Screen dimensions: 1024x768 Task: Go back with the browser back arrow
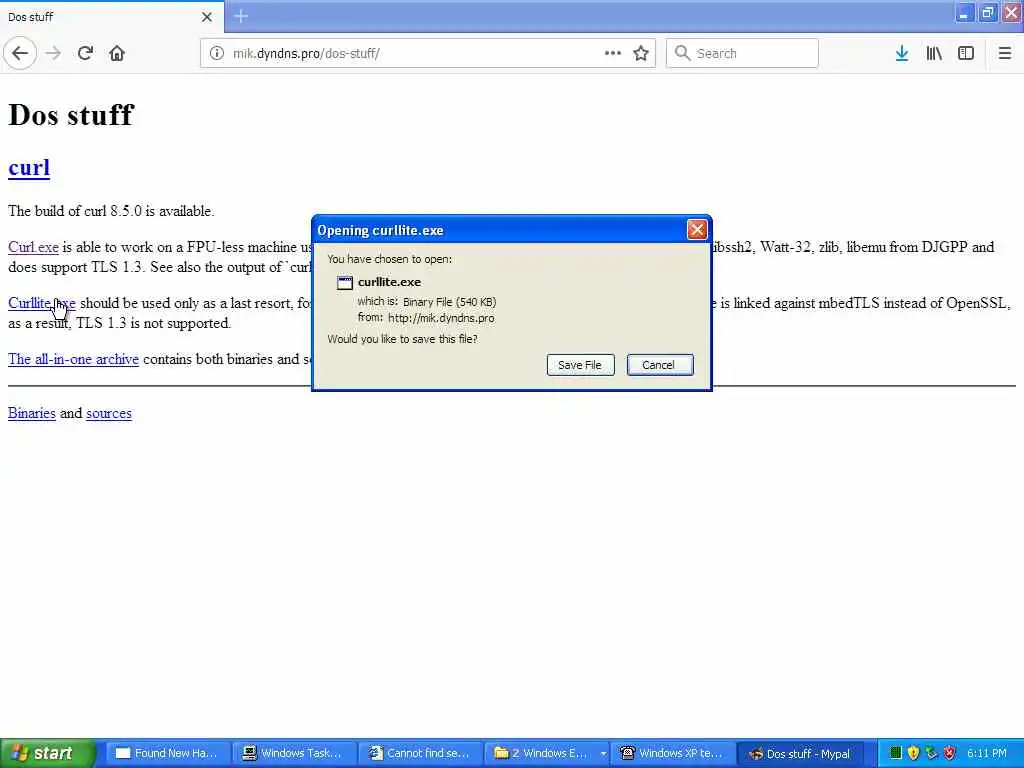pyautogui.click(x=20, y=53)
